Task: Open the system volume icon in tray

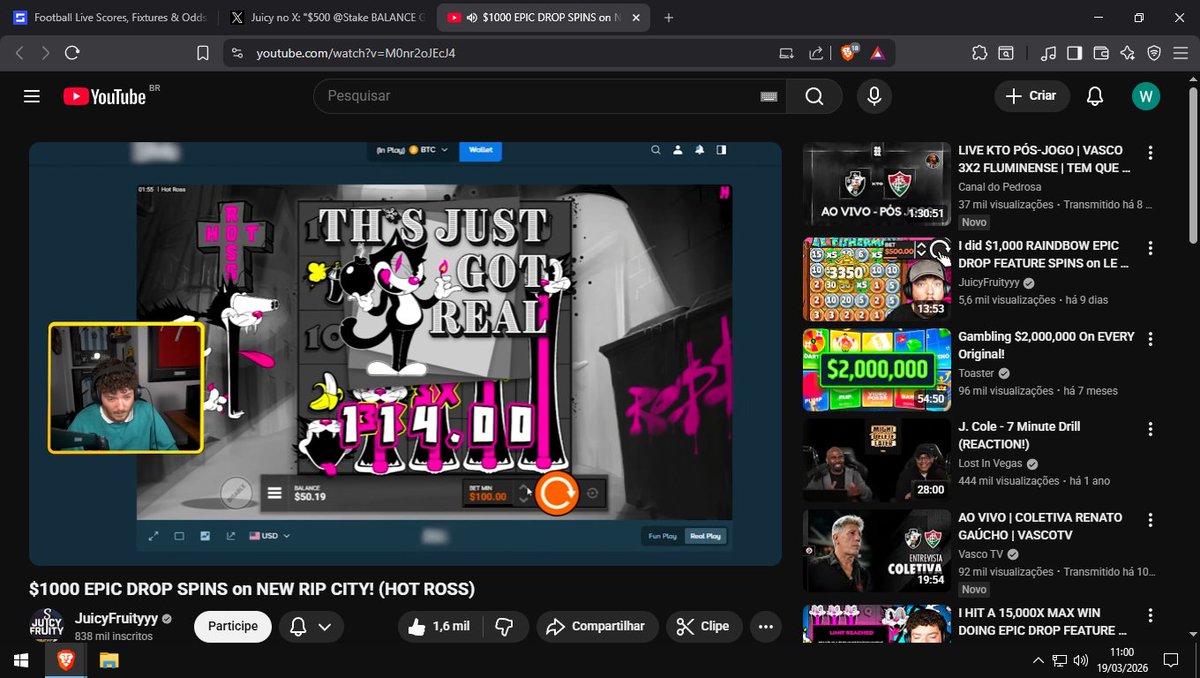Action: coord(1080,660)
